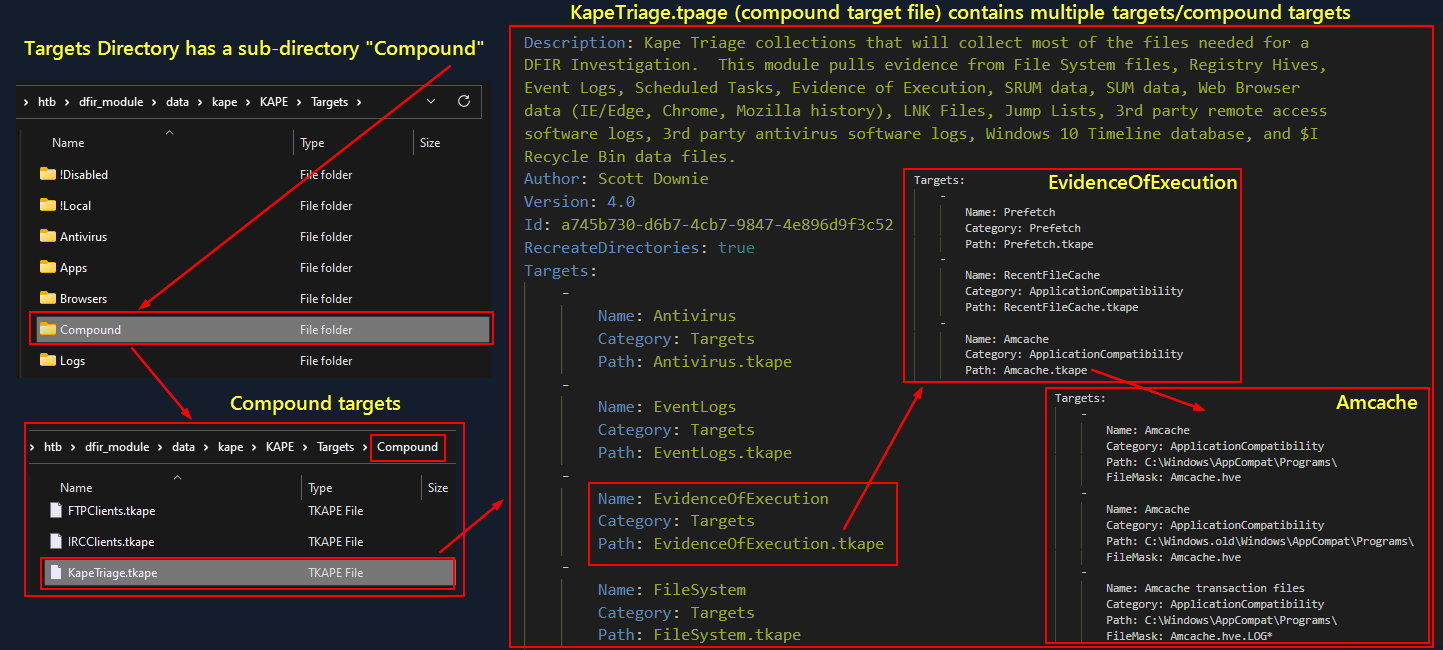
Task: Sort by Type in Targets window
Action: click(x=312, y=143)
